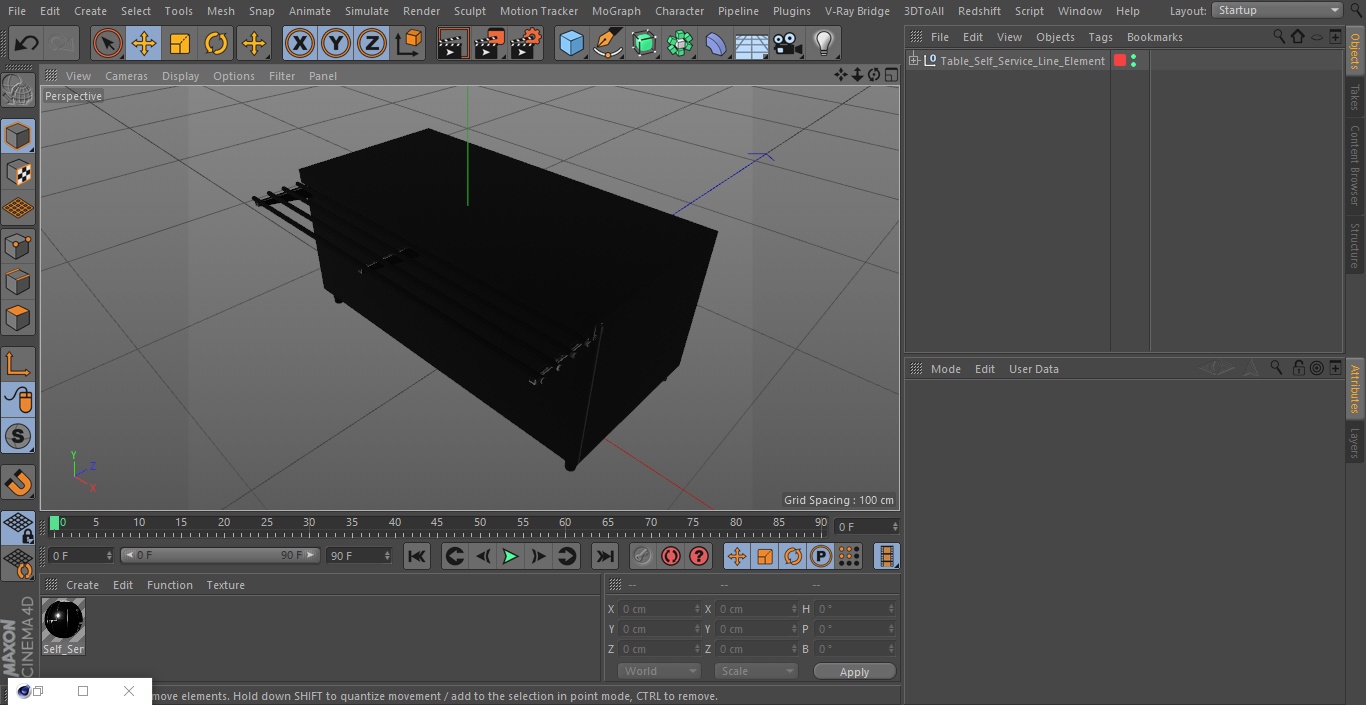Open Edit Render Settings
Viewport: 1366px width, 705px height.
(526, 44)
